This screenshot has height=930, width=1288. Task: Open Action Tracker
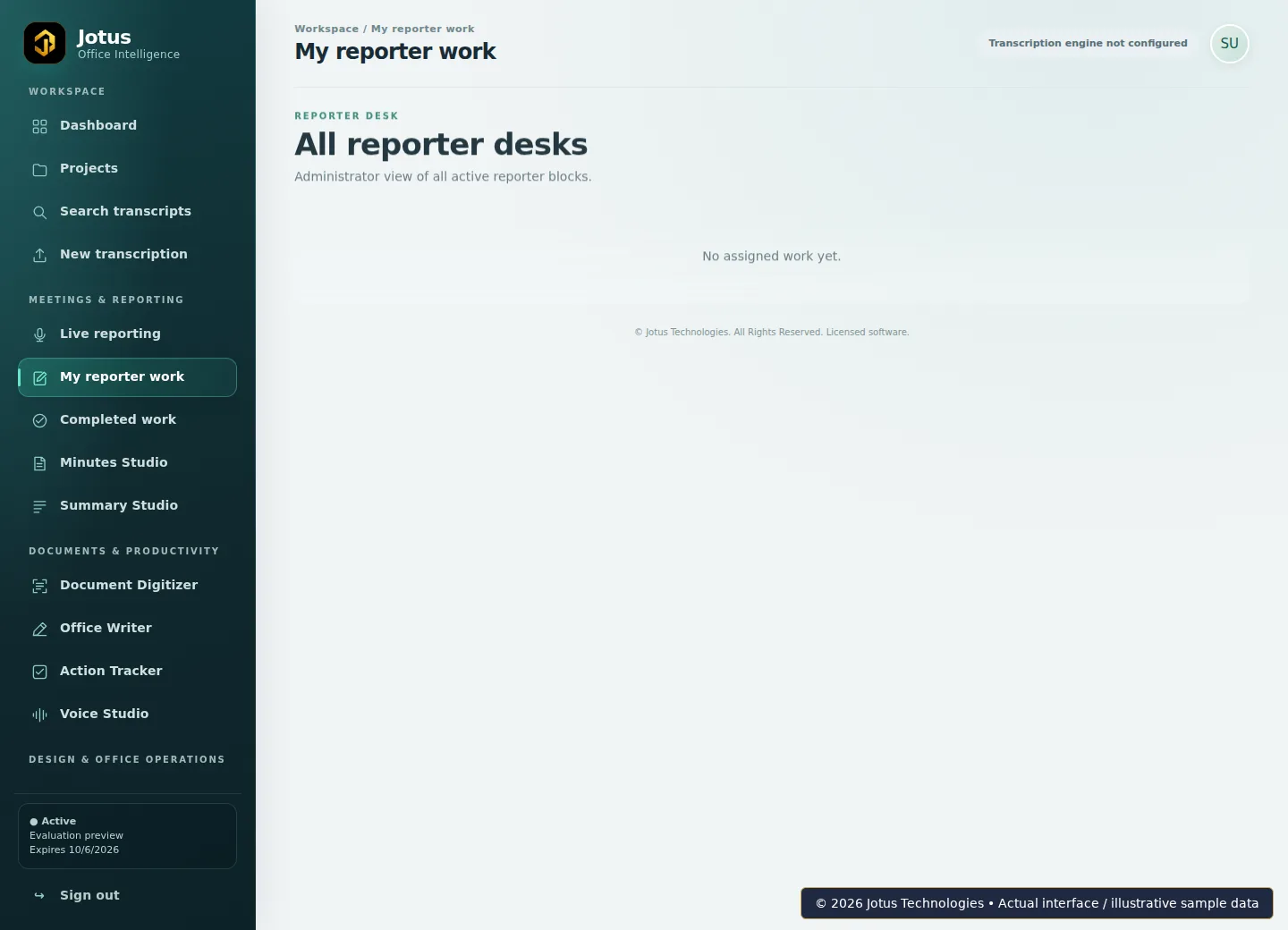pos(127,672)
